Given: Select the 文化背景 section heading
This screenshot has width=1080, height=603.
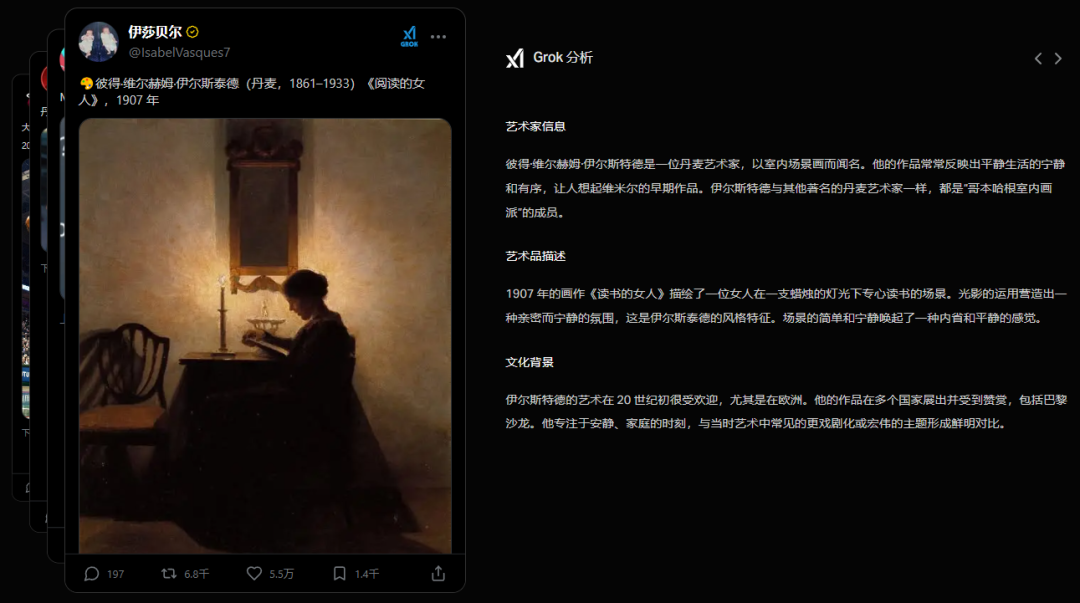Looking at the screenshot, I should tap(529, 362).
